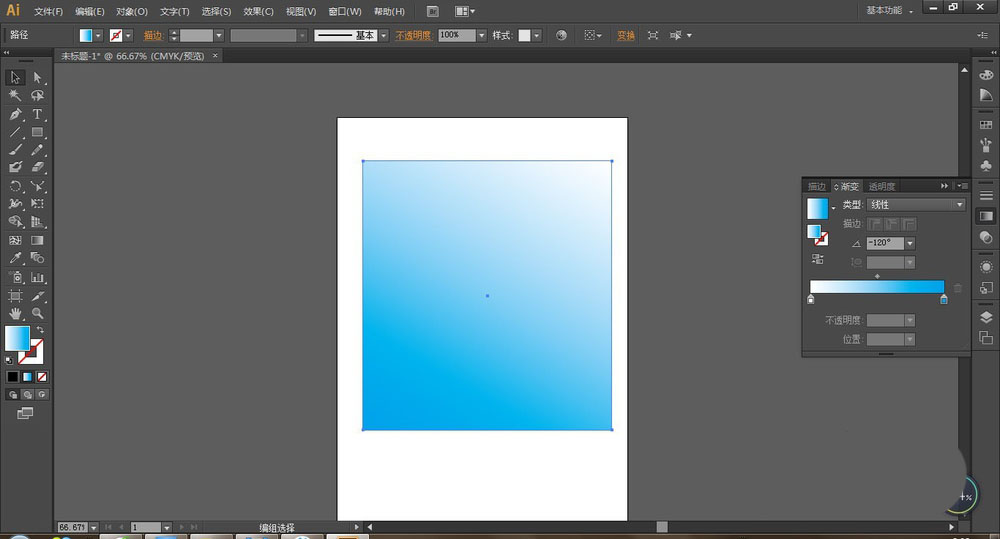The height and width of the screenshot is (539, 1000).
Task: Open the 效果(C) menu
Action: (x=258, y=11)
